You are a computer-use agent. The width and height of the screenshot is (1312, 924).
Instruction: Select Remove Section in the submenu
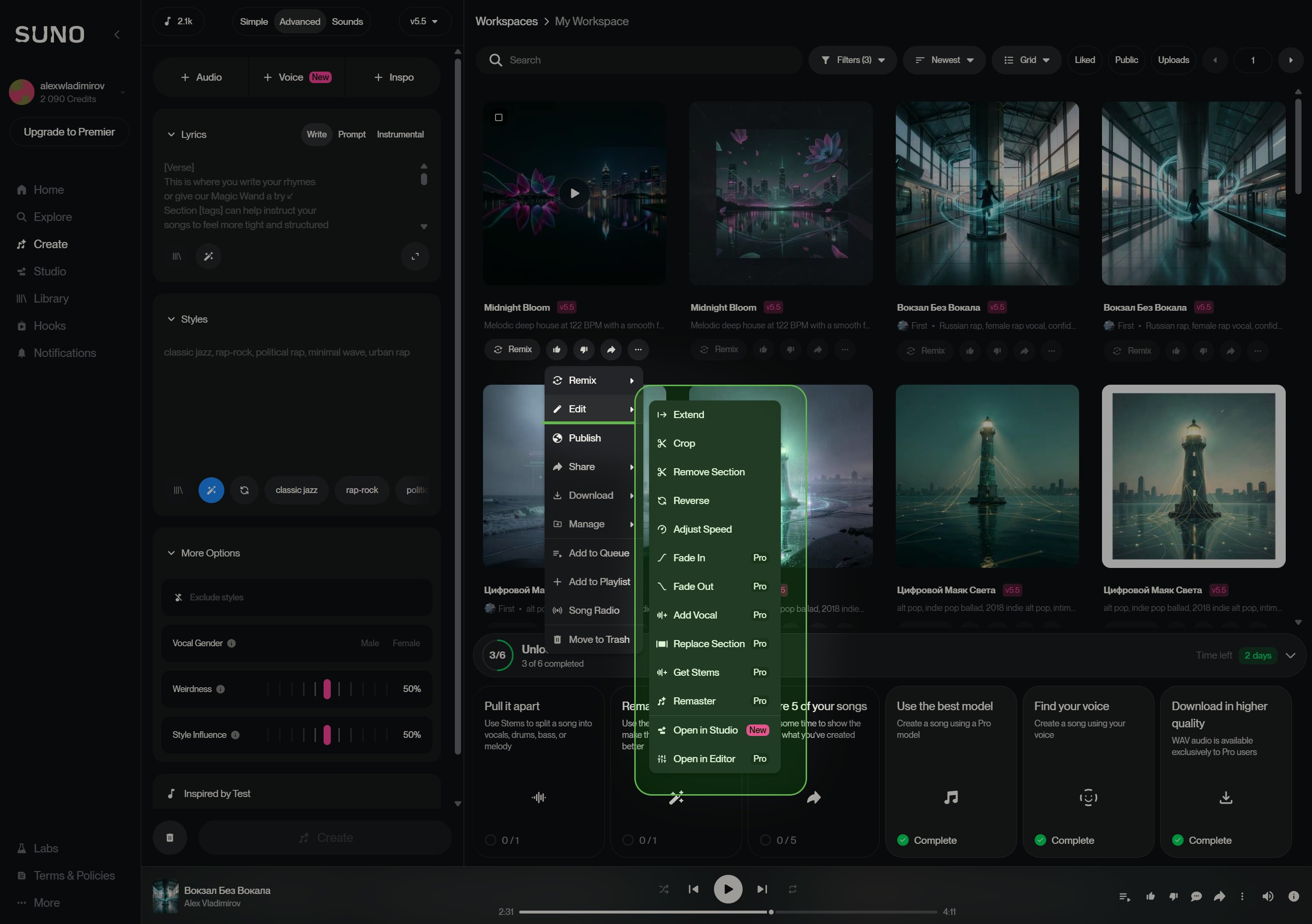715,472
